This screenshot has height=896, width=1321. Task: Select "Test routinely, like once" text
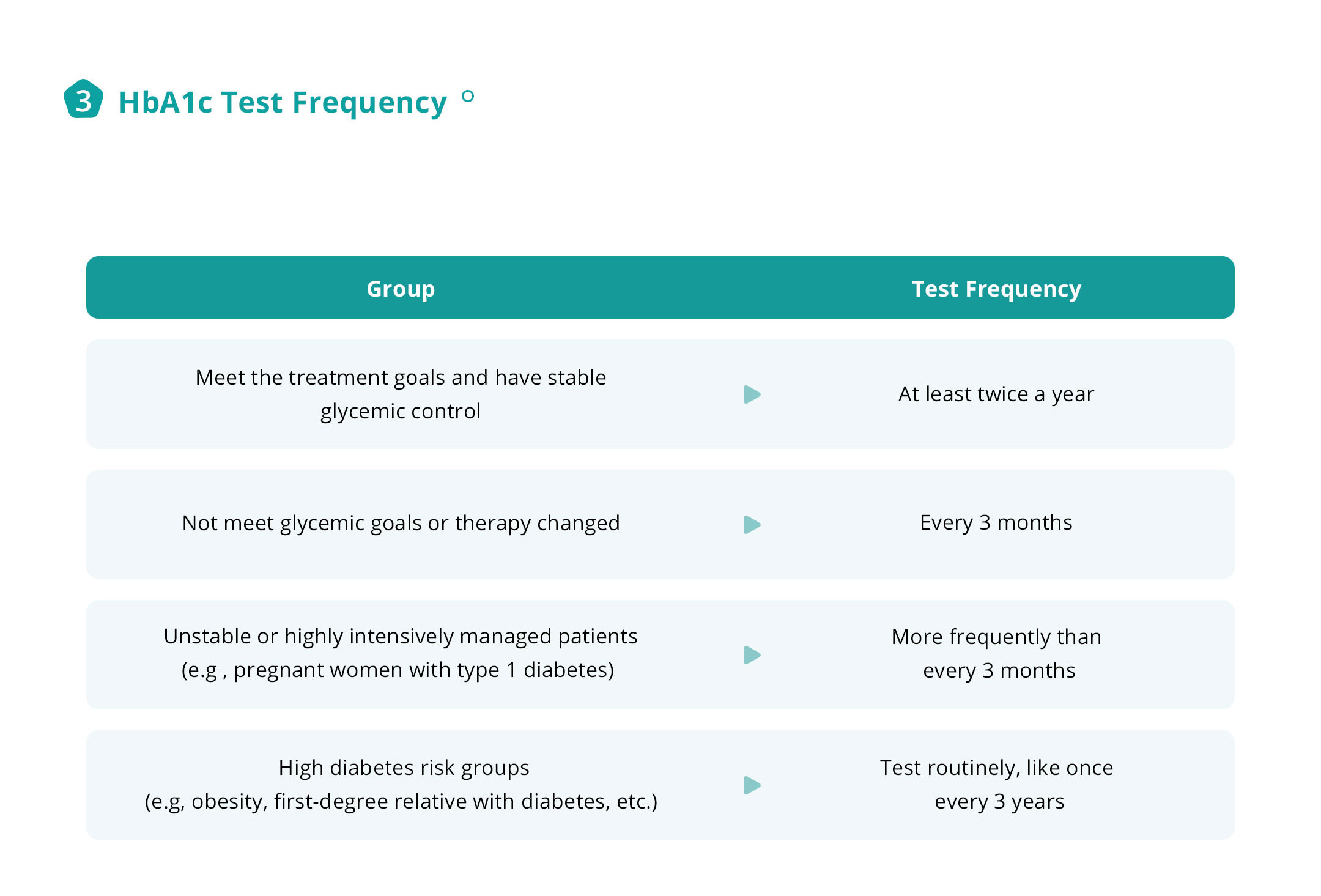pos(996,768)
